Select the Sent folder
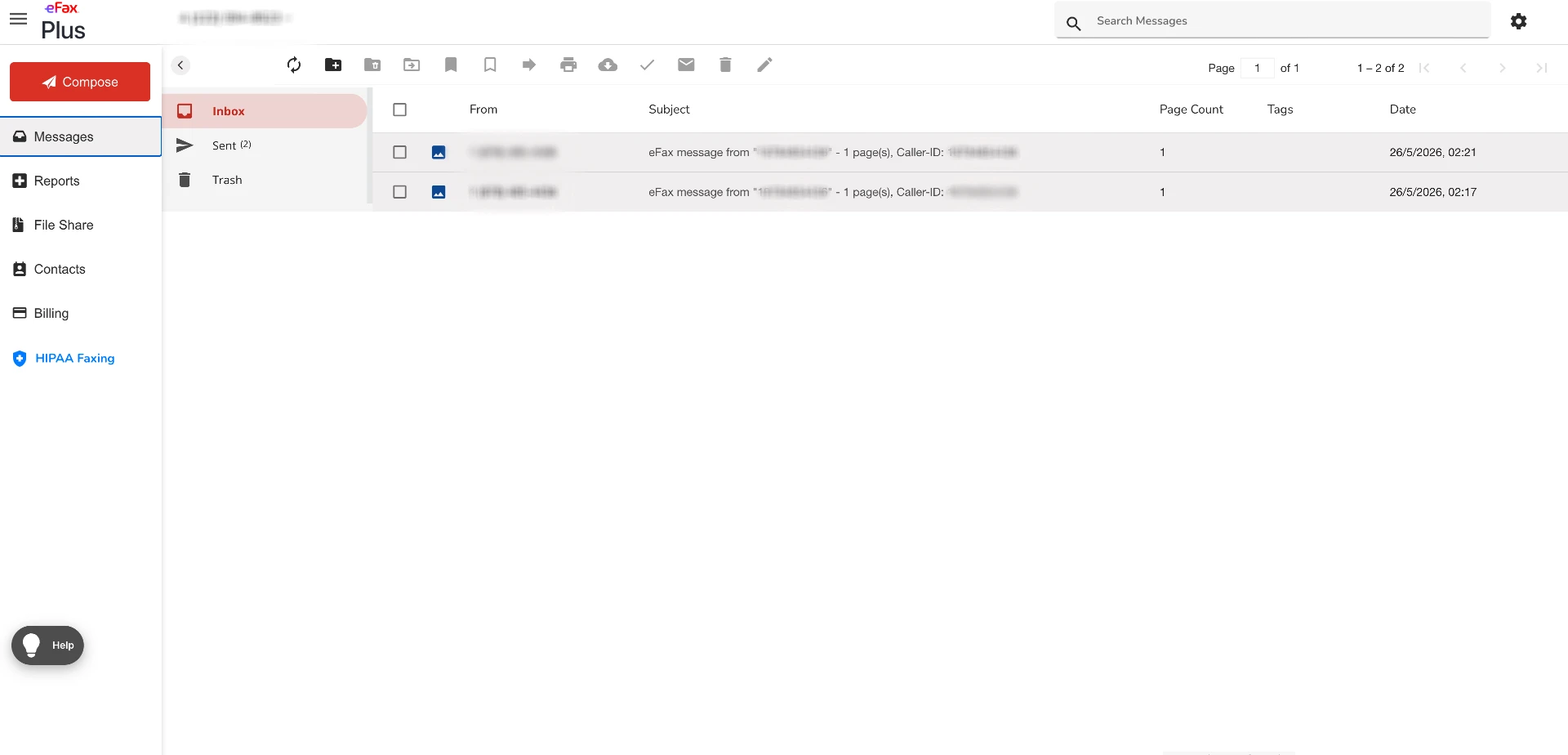 click(x=265, y=145)
